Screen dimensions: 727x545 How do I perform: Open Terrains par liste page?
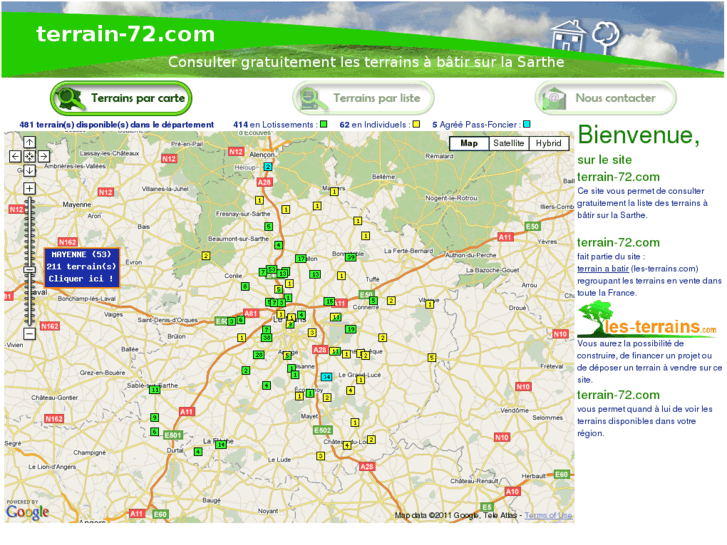(x=363, y=98)
